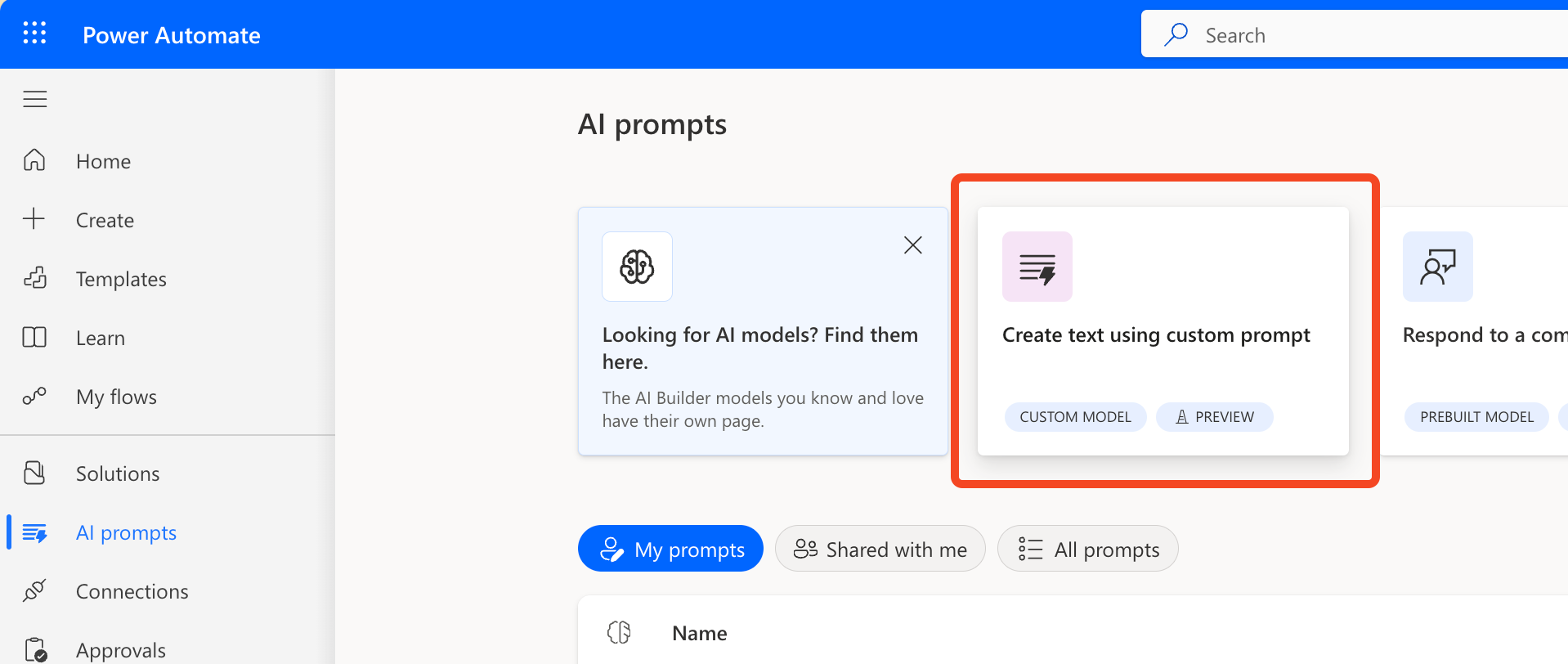Viewport: 1568px width, 664px height.
Task: Dismiss the AI models info card
Action: coord(912,245)
